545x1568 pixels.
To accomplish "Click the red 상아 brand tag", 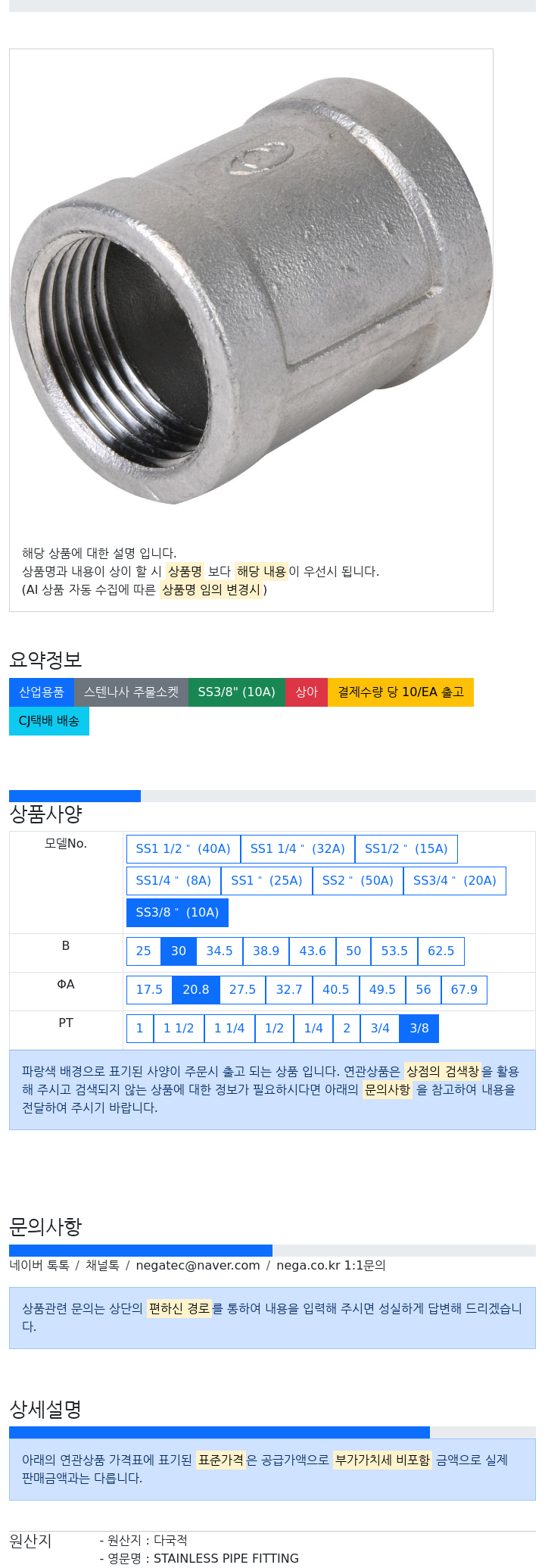I will coord(307,692).
